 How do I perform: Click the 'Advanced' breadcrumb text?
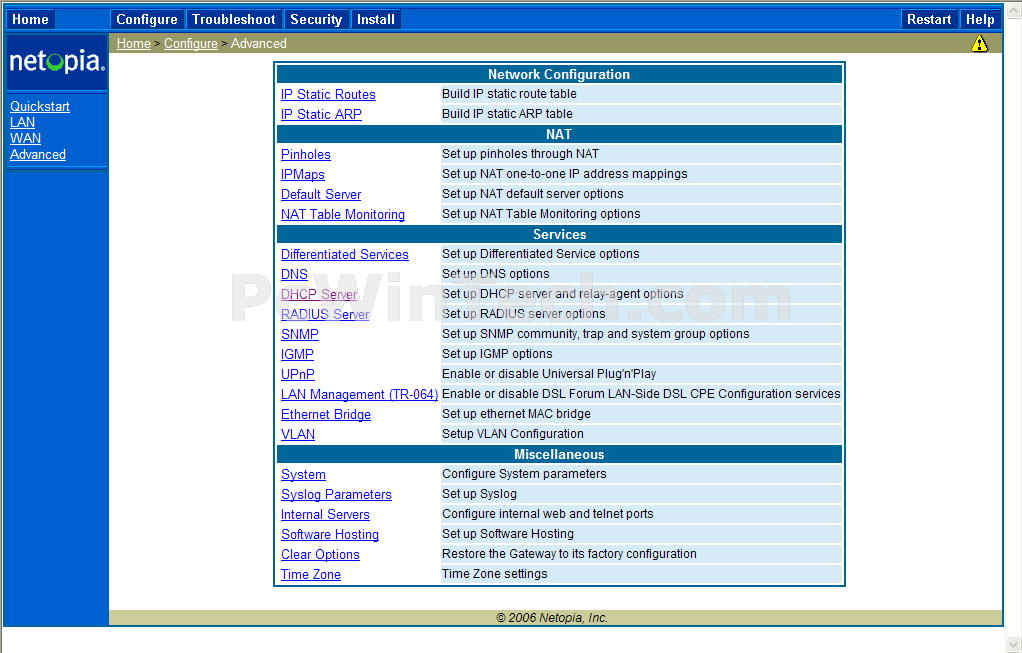(x=259, y=44)
